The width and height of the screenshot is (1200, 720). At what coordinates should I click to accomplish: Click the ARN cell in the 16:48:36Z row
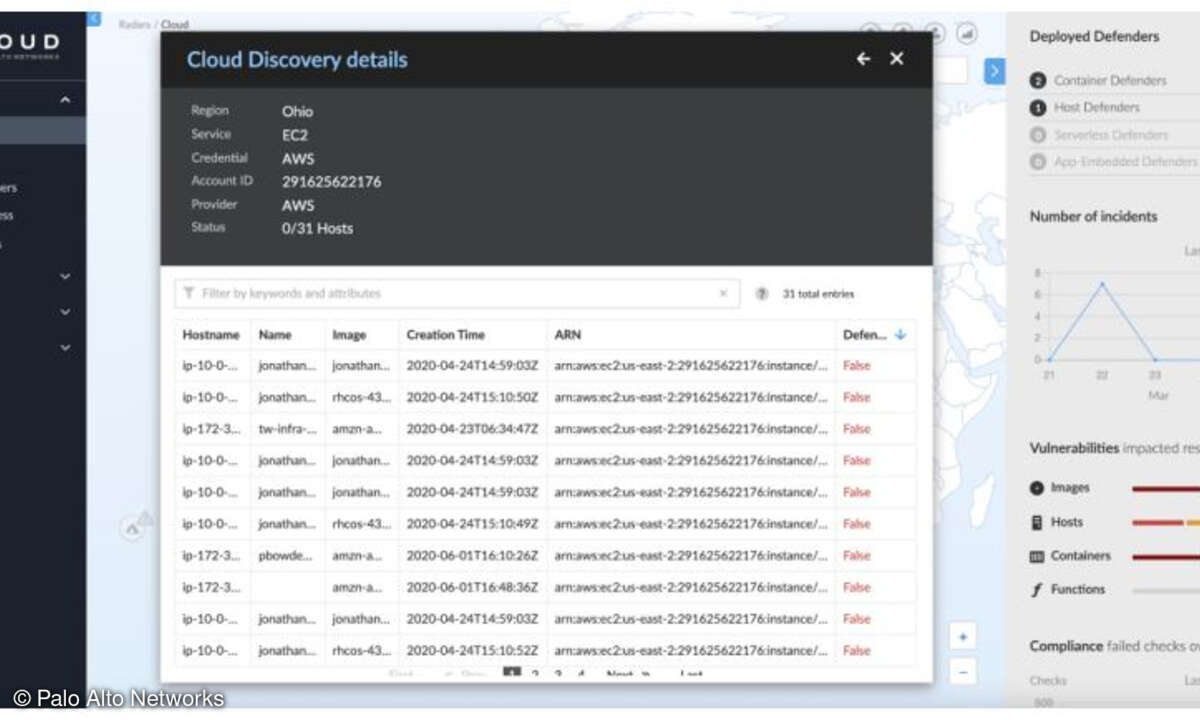point(691,587)
